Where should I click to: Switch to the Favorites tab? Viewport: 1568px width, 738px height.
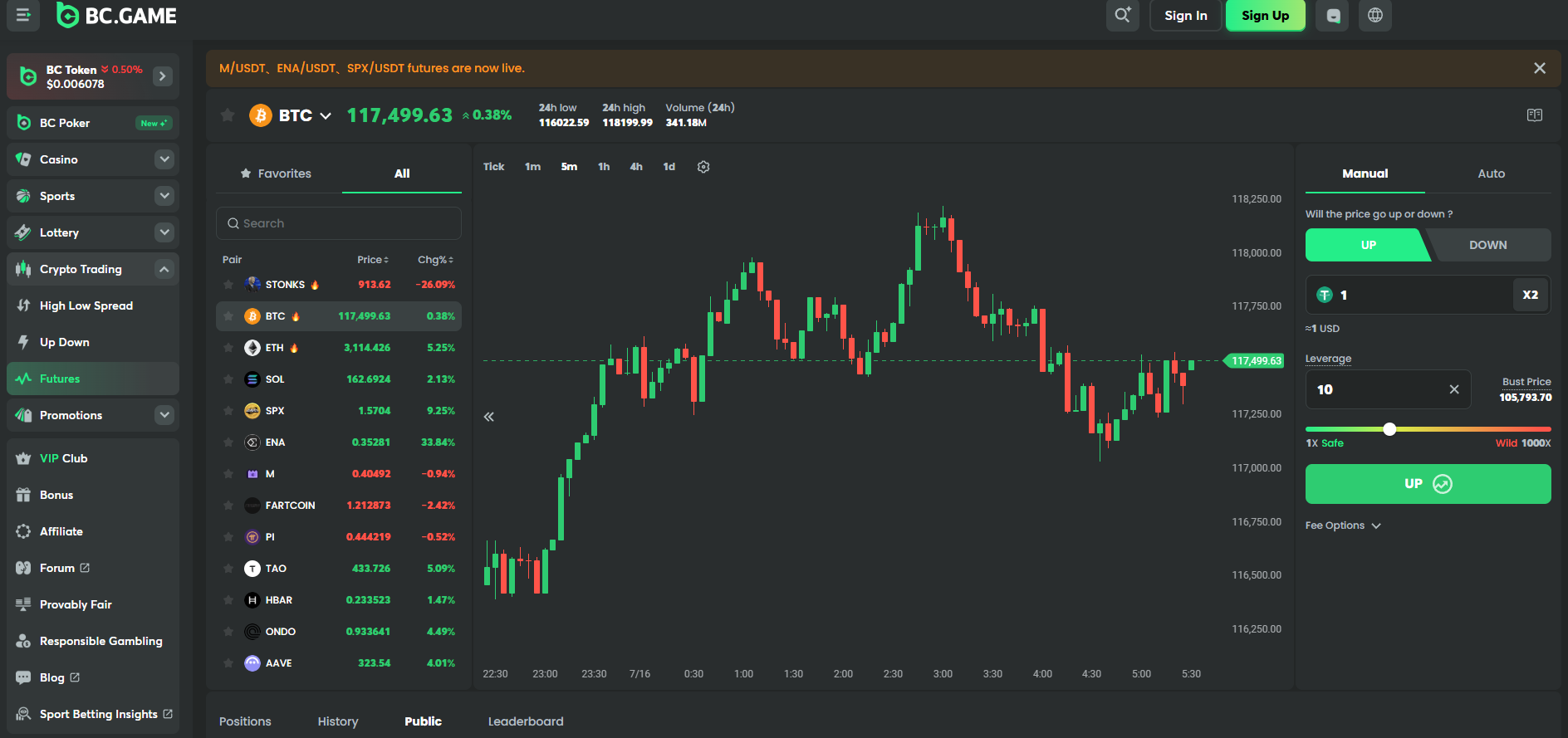coord(276,174)
